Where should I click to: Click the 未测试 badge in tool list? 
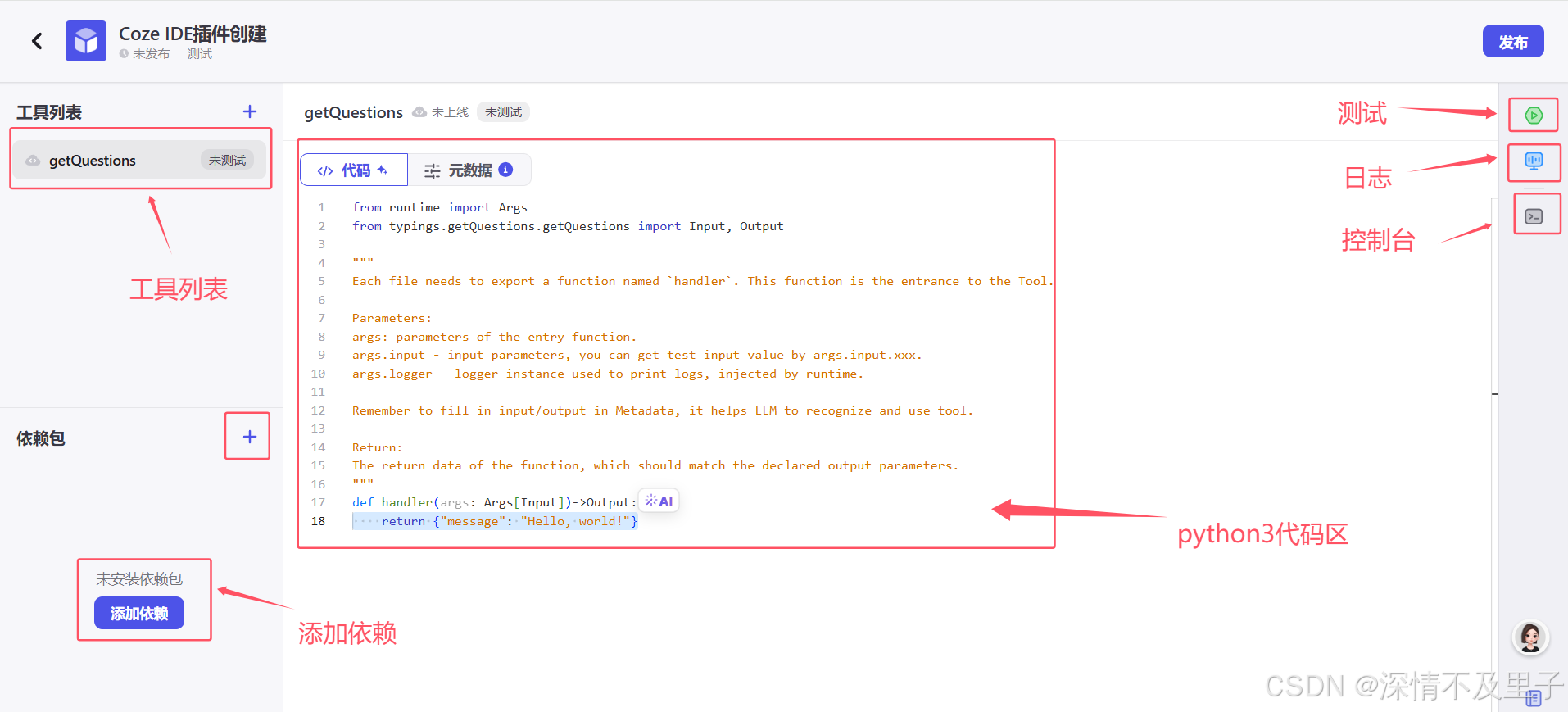[x=227, y=160]
